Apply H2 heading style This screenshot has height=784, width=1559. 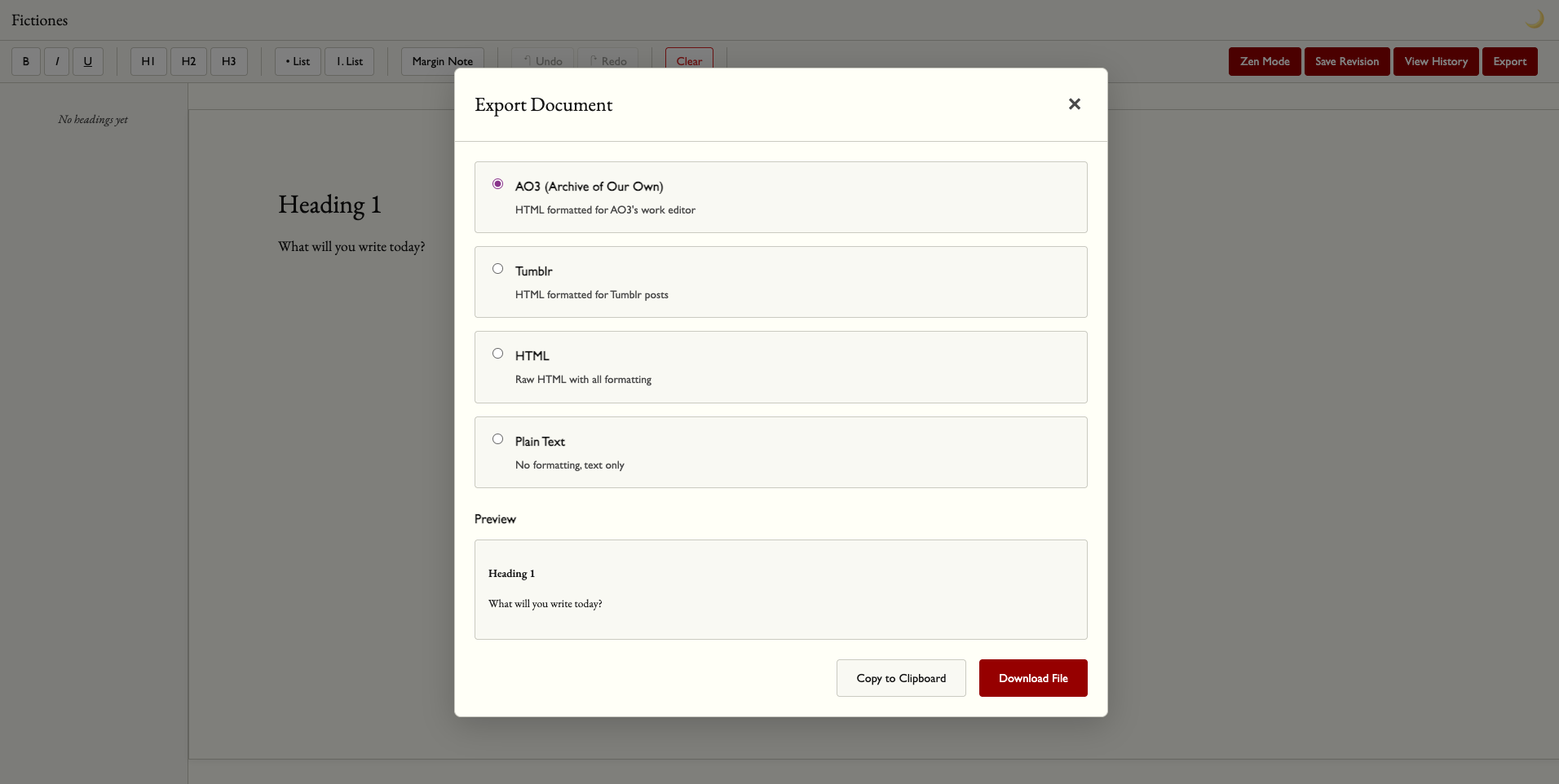(188, 61)
